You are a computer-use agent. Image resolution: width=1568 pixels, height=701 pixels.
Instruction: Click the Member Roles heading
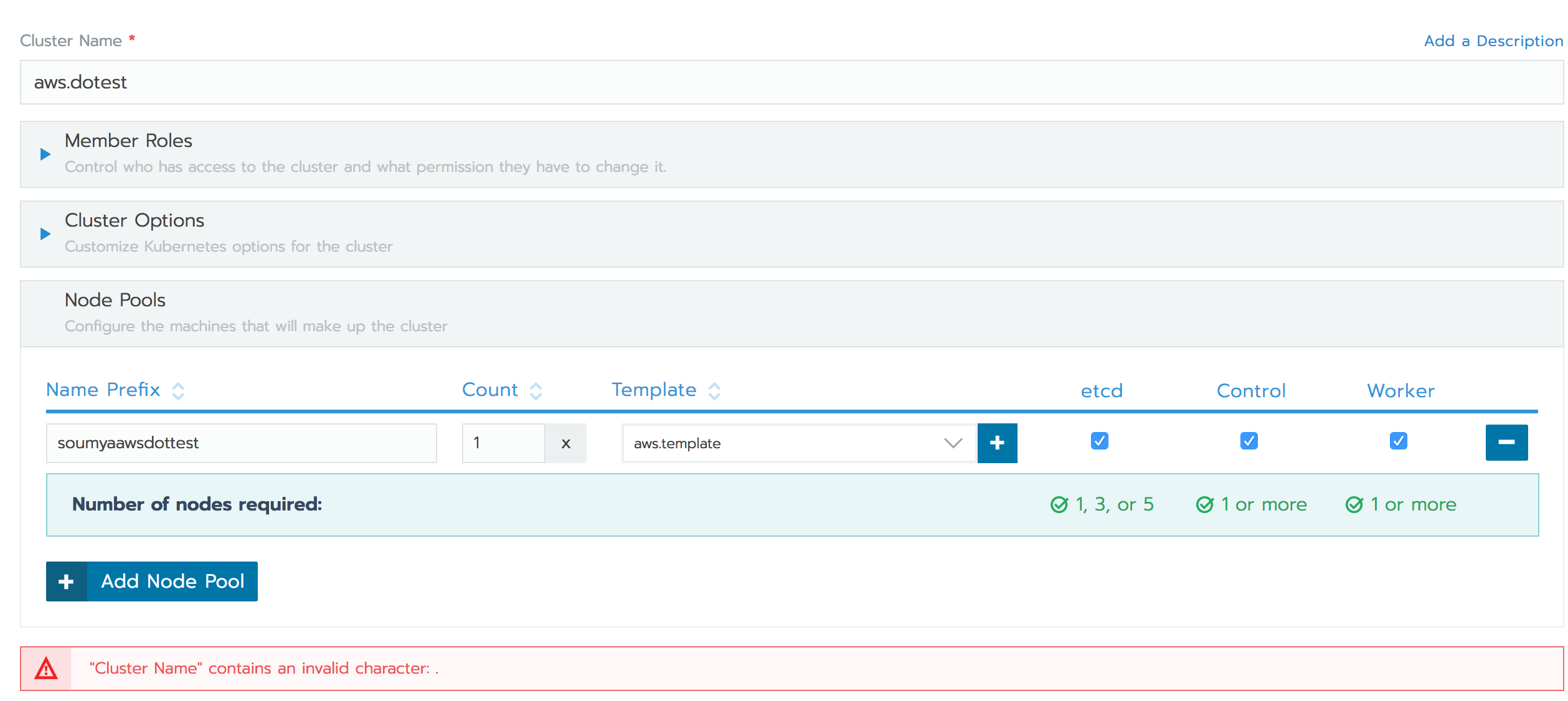tap(128, 141)
